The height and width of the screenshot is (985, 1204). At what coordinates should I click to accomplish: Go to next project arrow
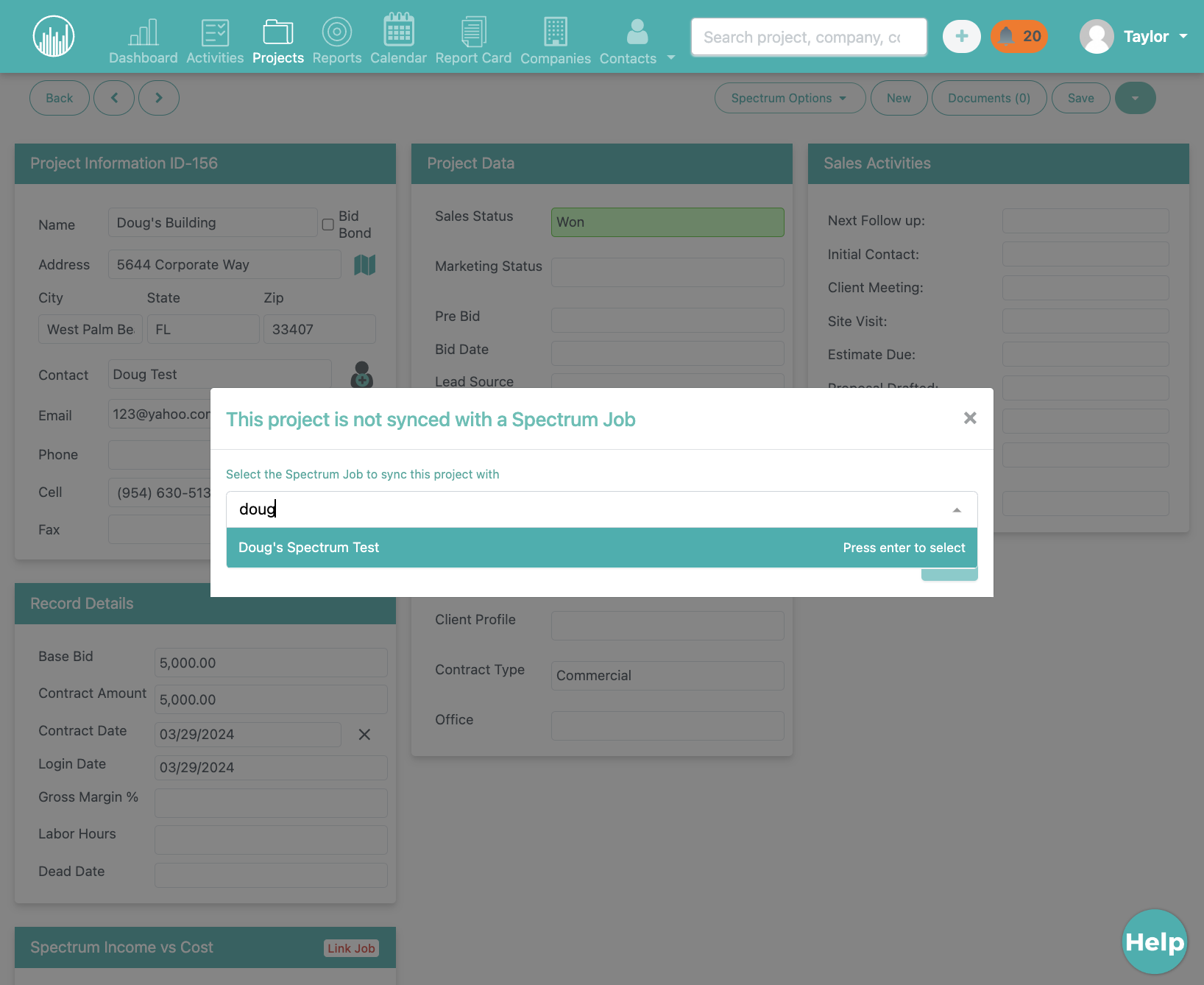[x=159, y=98]
